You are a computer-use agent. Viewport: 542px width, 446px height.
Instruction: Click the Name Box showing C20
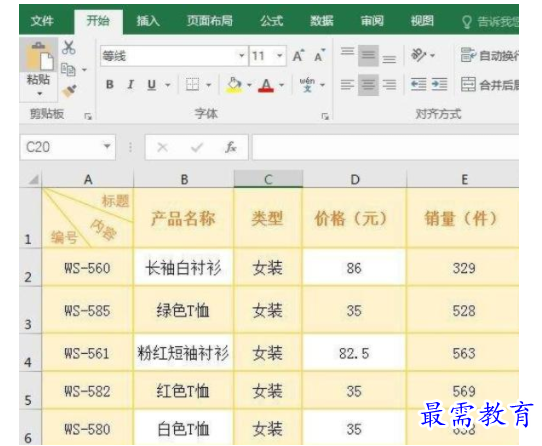point(68,147)
